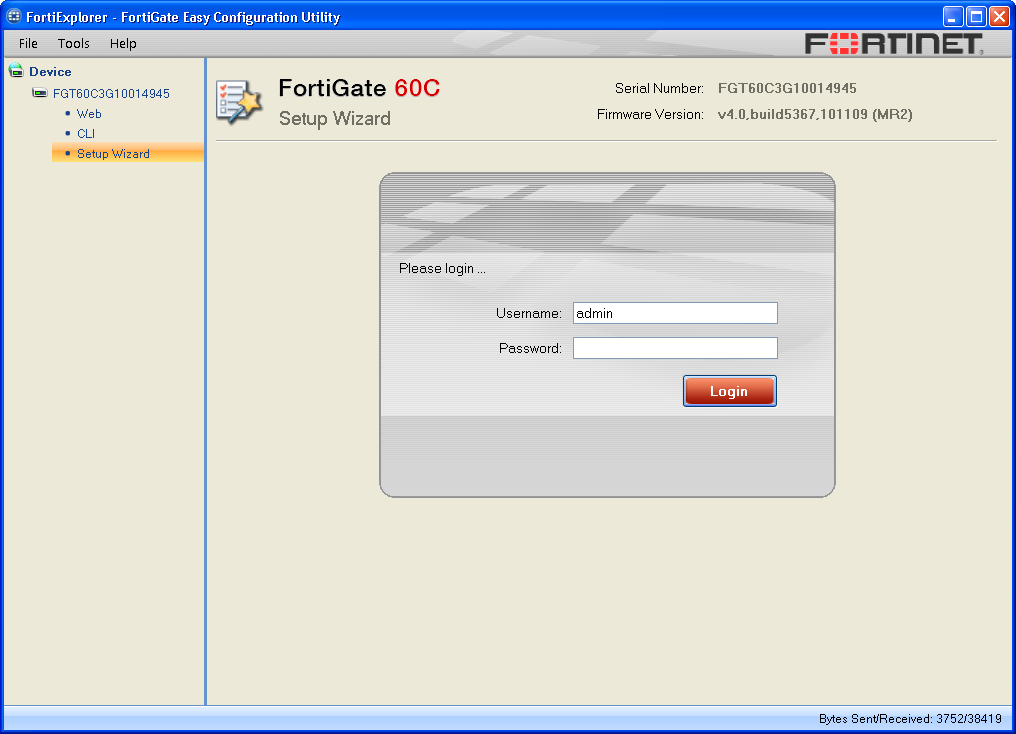Click firmware version v4.0,build5367,101109 (MR2)

pos(815,115)
